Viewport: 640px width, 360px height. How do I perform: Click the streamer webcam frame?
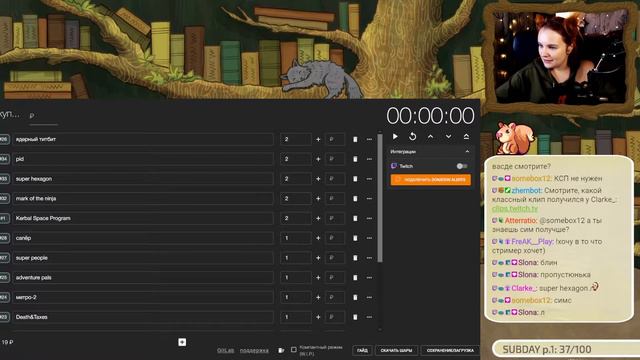(x=560, y=58)
